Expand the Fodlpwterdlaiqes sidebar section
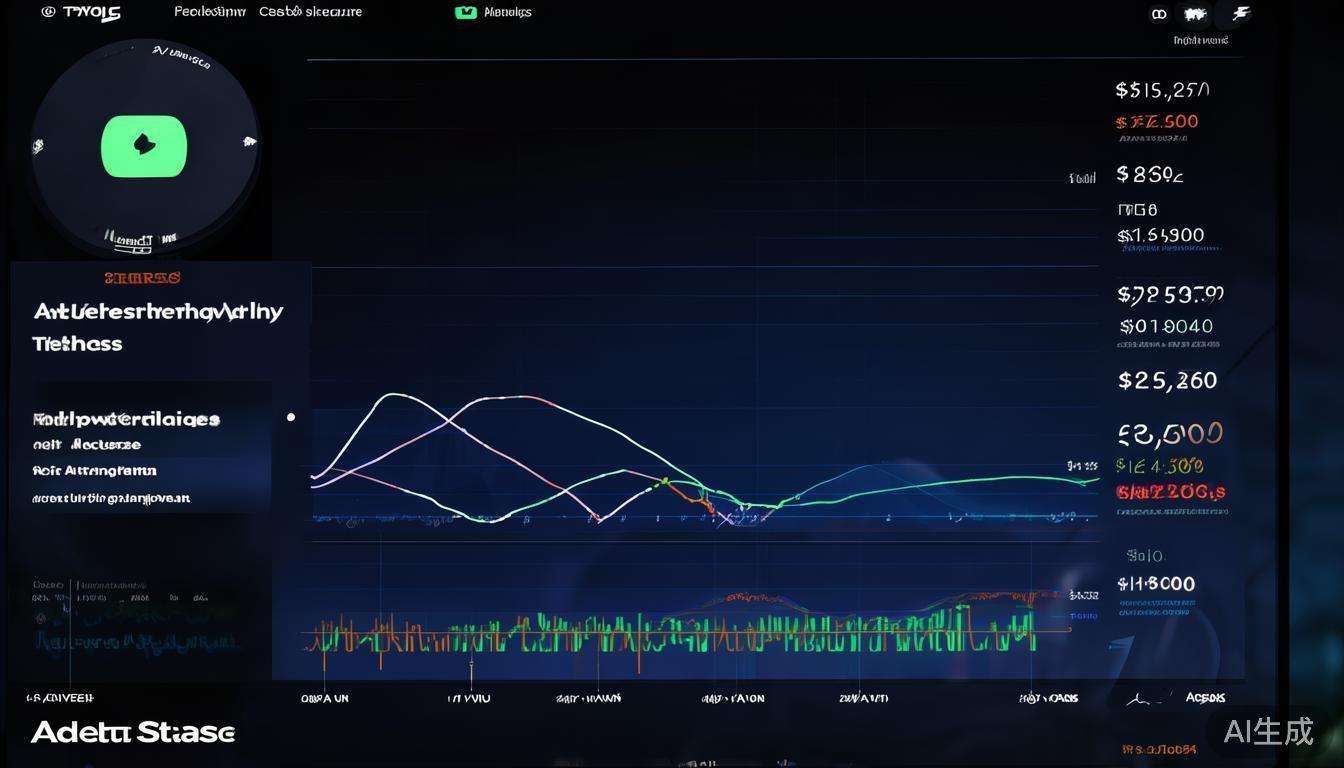This screenshot has width=1344, height=768. 125,419
